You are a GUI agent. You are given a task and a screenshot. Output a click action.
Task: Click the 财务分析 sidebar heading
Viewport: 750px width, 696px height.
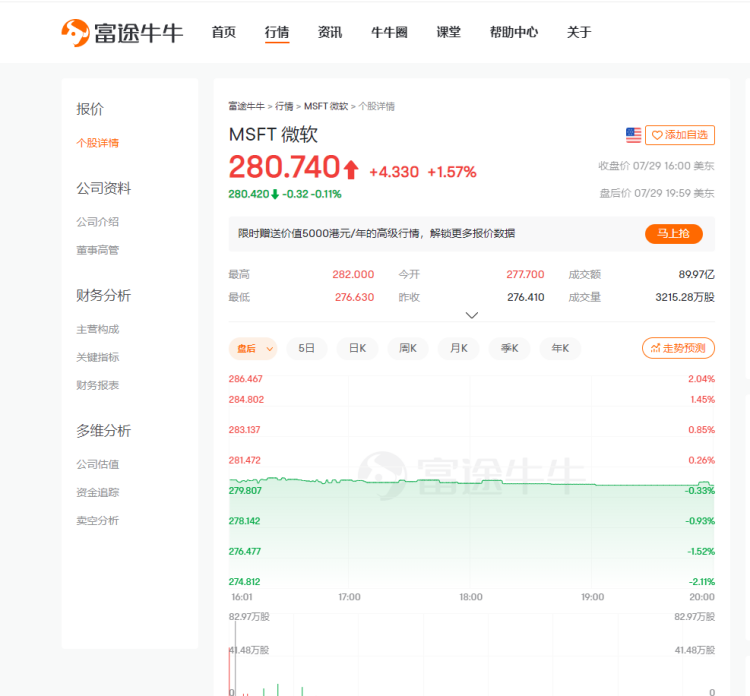104,296
